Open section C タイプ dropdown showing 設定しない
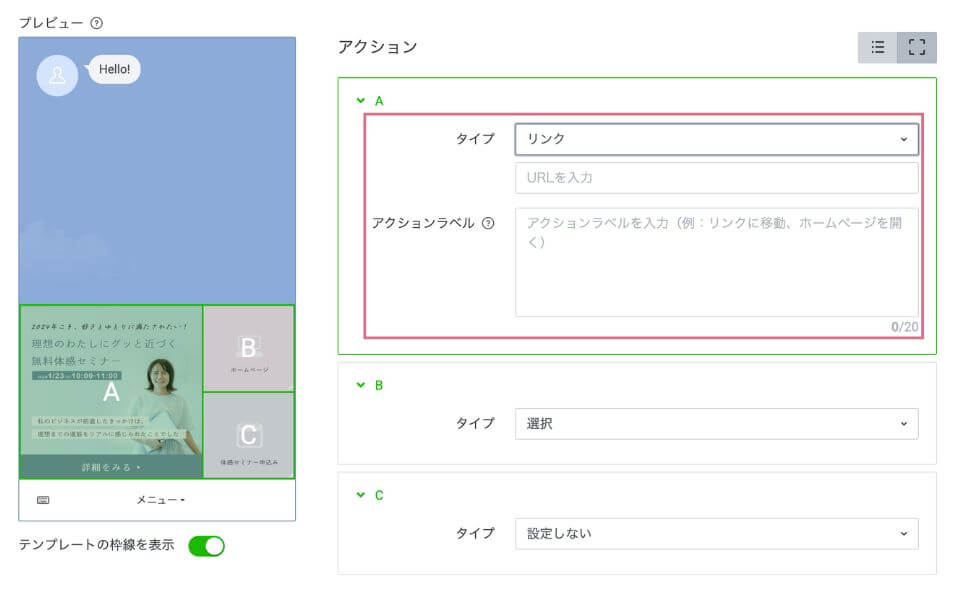 [716, 533]
